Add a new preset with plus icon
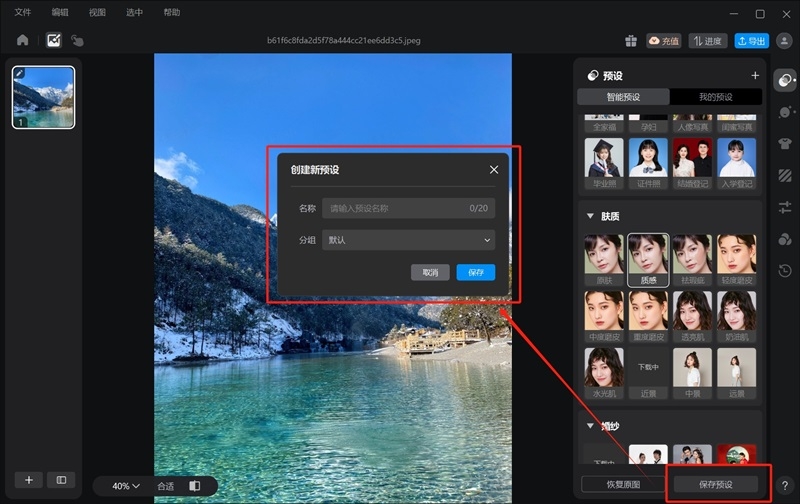This screenshot has width=800, height=504. [x=755, y=75]
